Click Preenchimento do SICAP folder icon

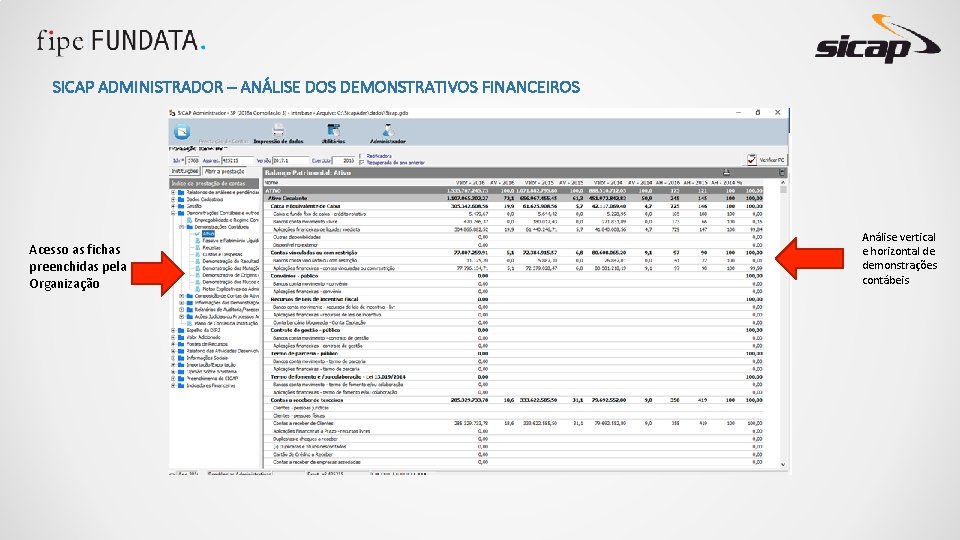click(181, 378)
